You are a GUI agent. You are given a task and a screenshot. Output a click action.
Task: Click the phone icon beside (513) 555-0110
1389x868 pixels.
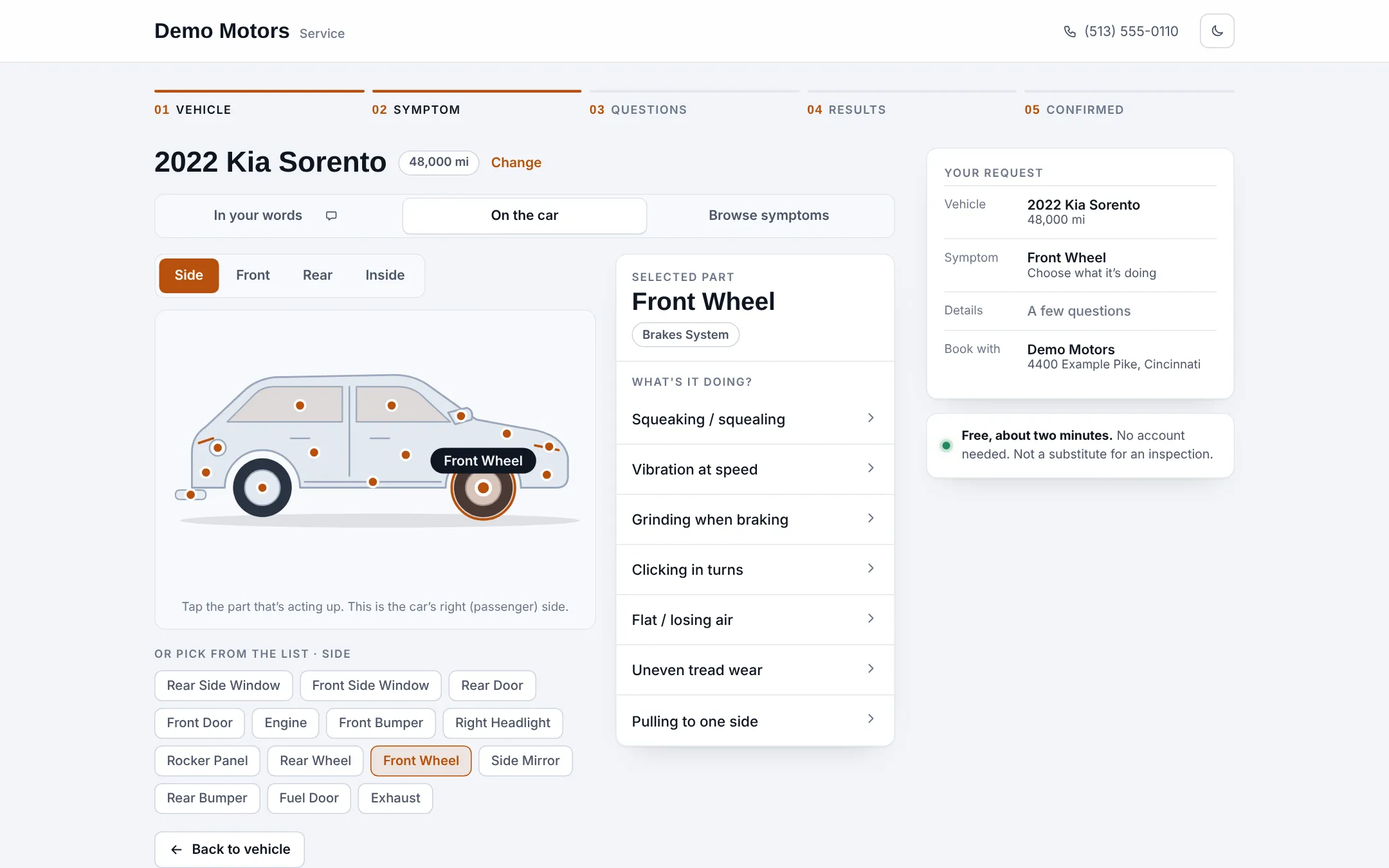pos(1069,32)
